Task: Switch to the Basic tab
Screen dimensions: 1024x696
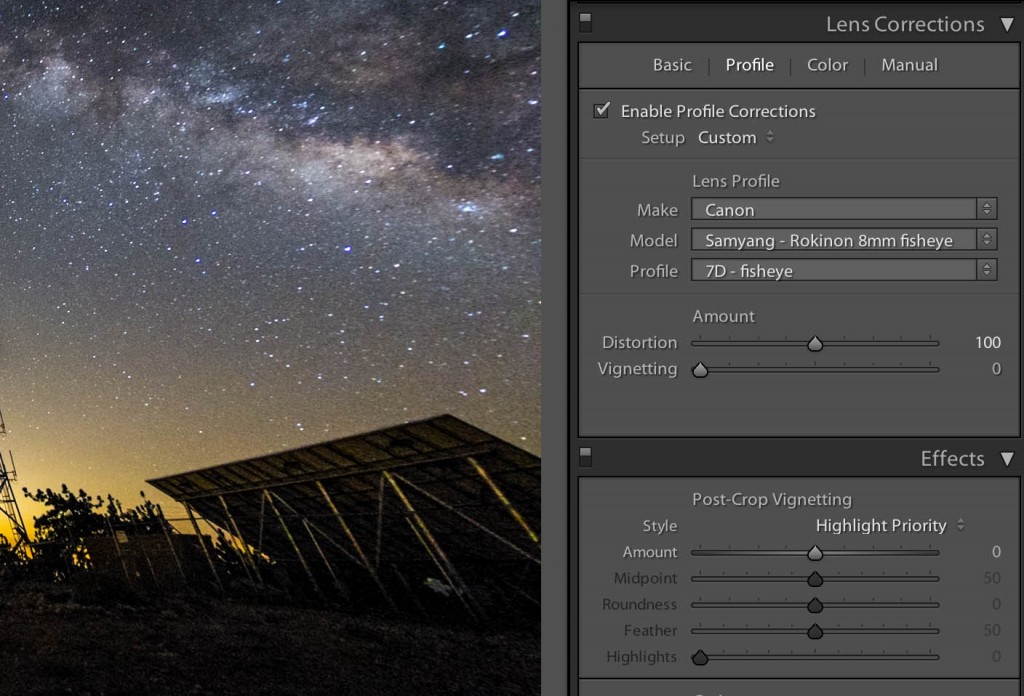Action: [671, 65]
